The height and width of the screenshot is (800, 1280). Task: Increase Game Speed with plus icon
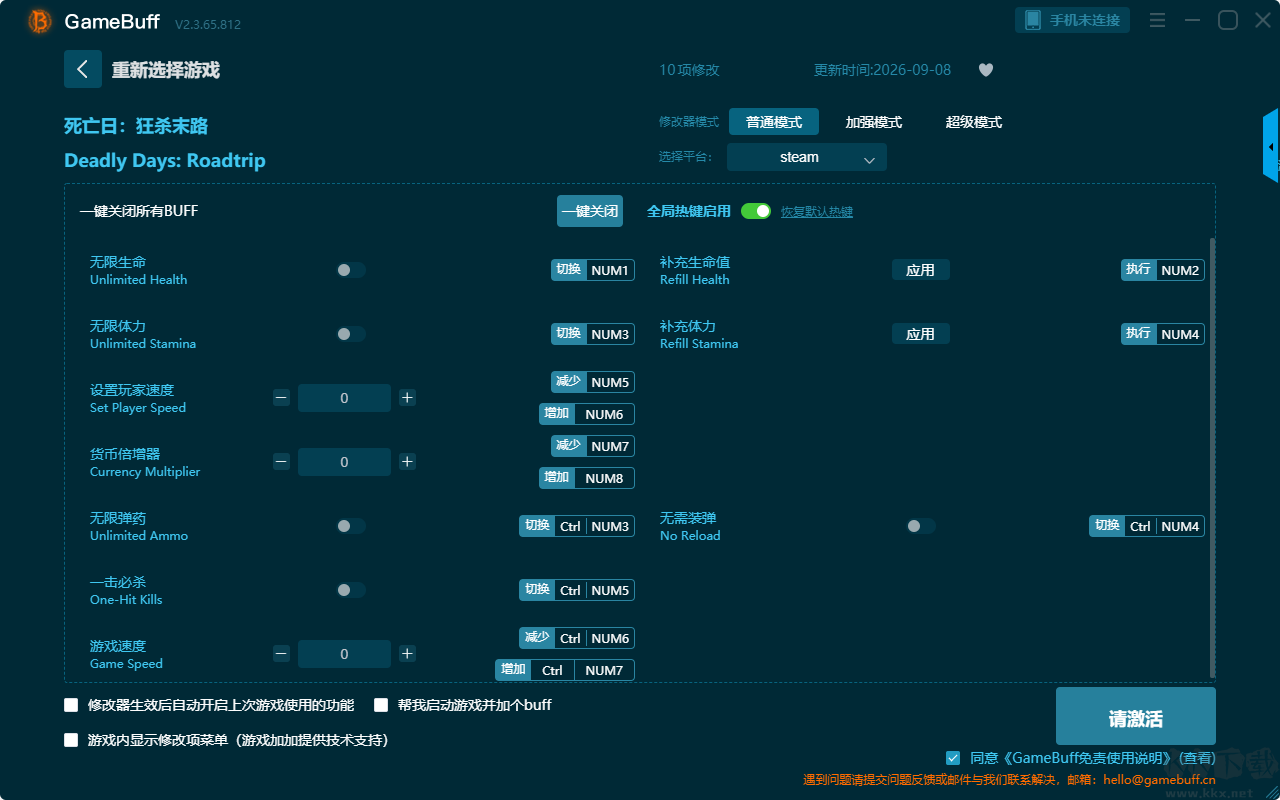pos(407,654)
